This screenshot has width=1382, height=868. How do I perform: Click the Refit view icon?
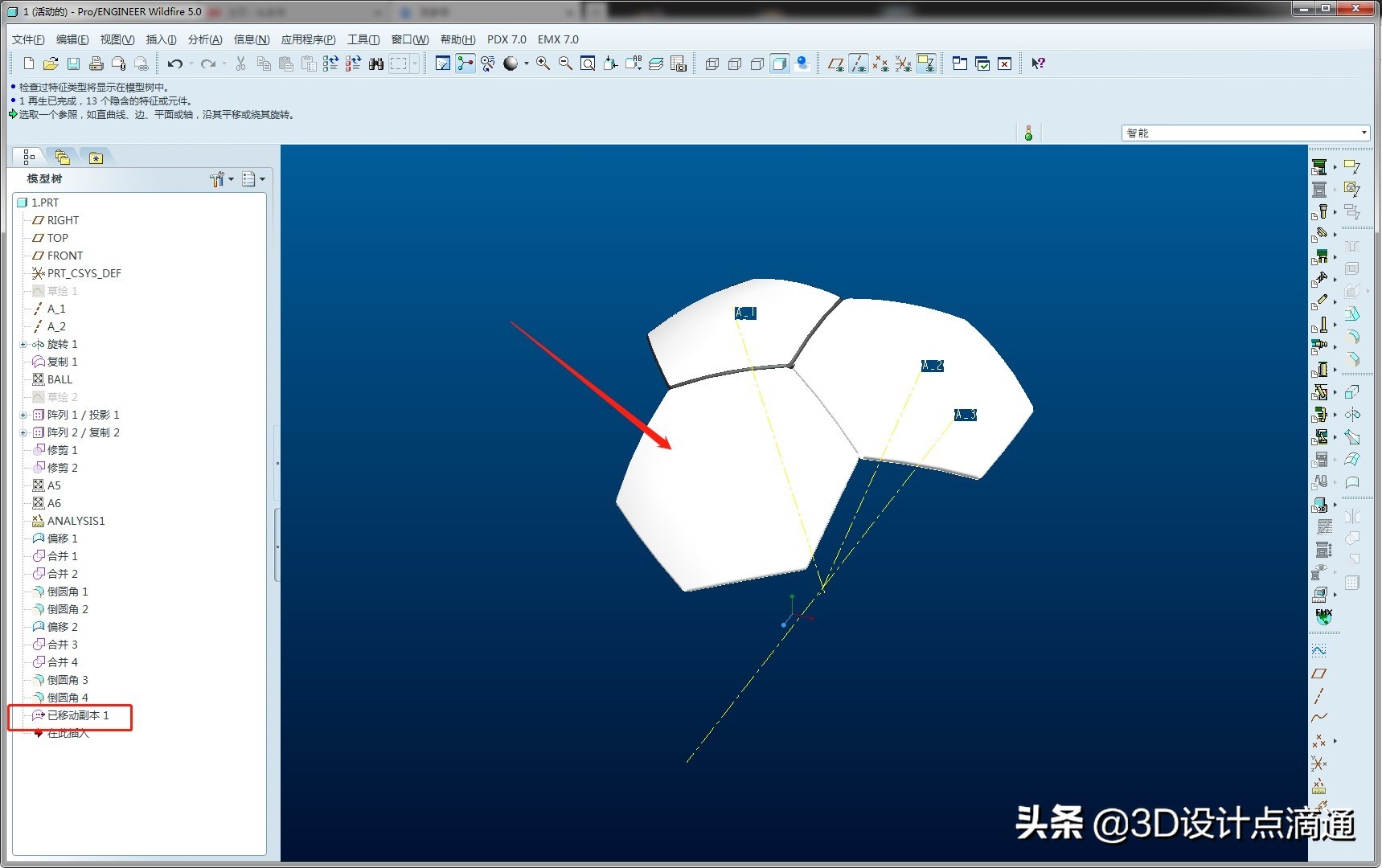coord(588,63)
